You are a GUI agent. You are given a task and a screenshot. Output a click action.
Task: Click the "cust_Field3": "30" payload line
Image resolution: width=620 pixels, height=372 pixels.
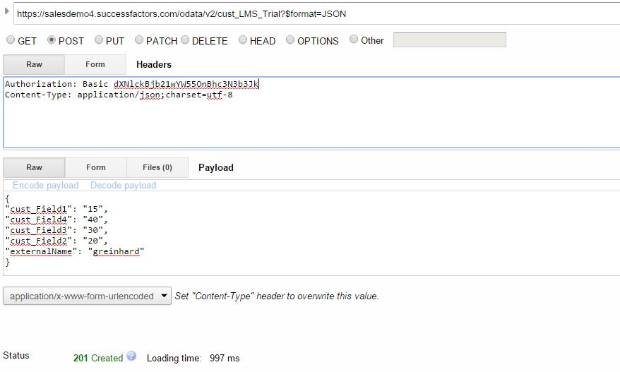click(57, 230)
